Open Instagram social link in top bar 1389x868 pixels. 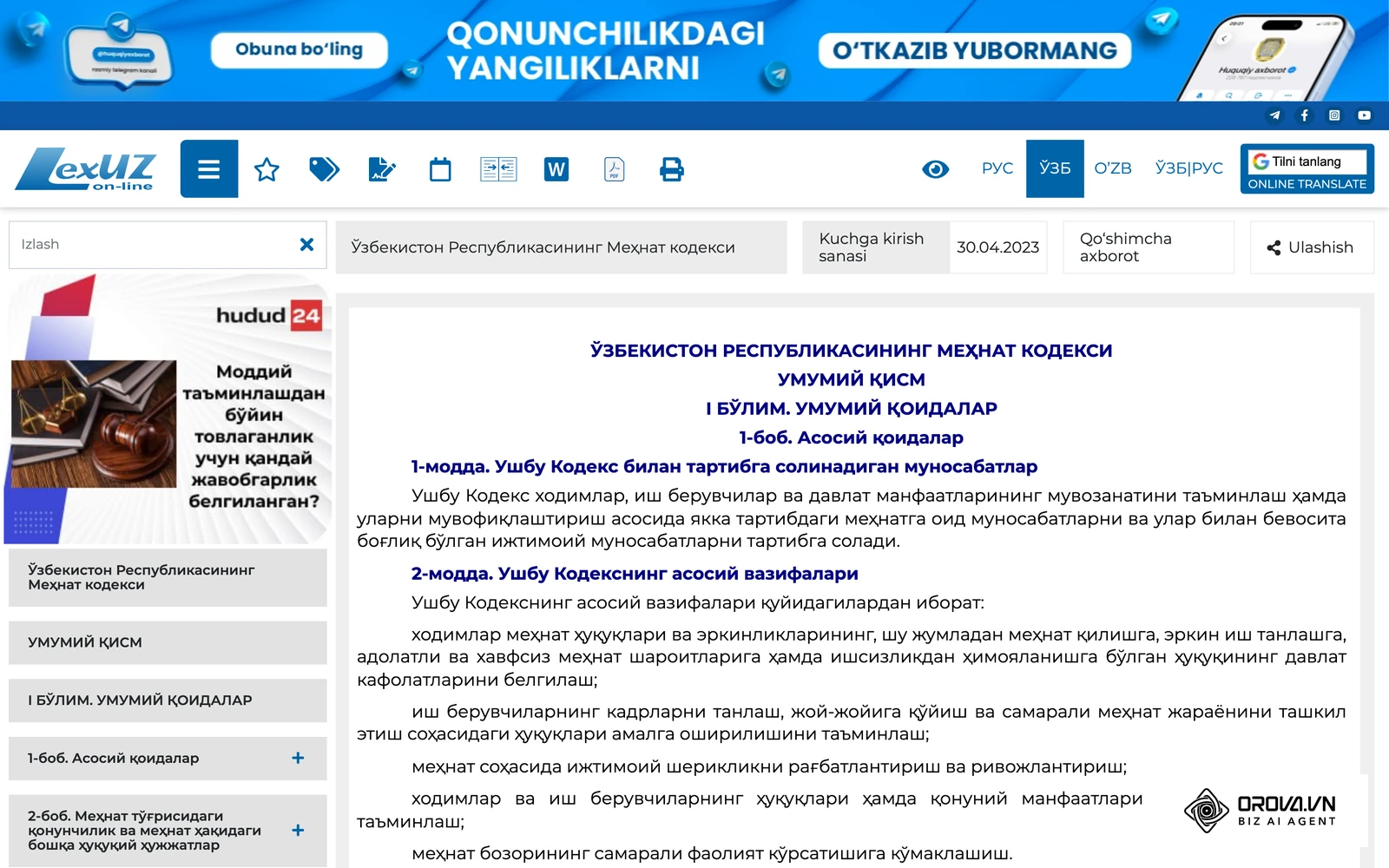[1334, 115]
